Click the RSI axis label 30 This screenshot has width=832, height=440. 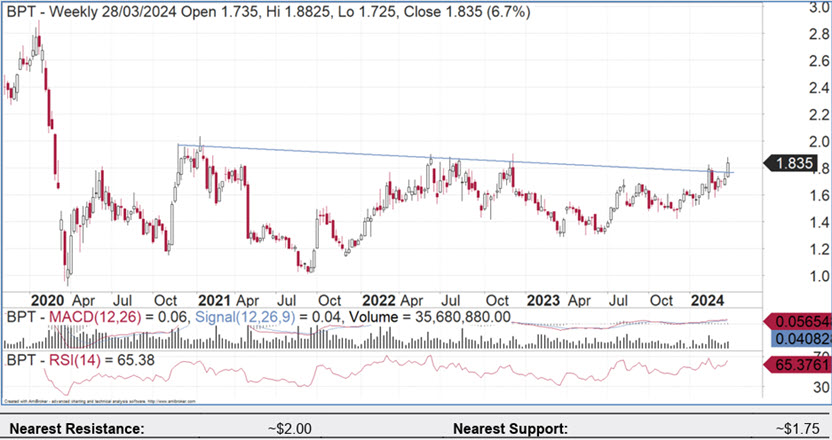821,387
